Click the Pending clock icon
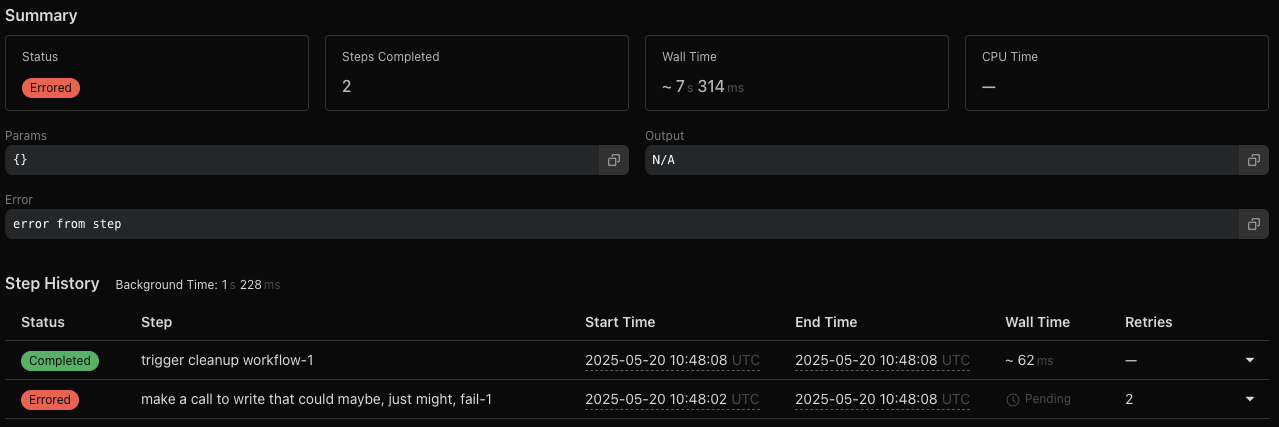Screen dimensions: 1279x427 [x=1013, y=399]
